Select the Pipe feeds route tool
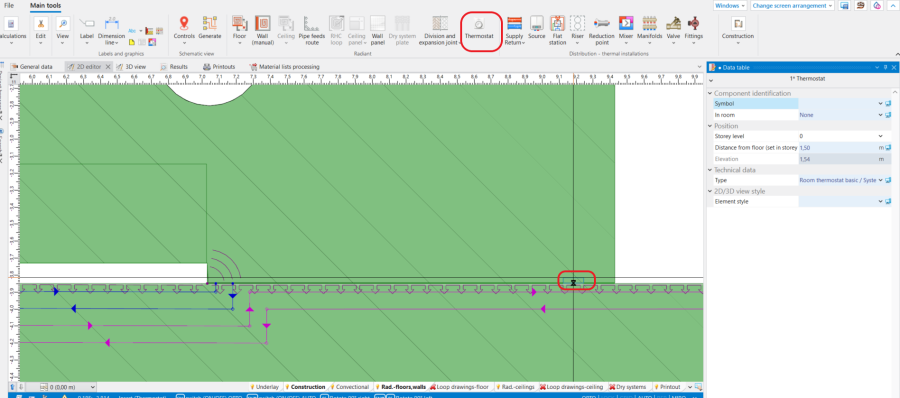The width and height of the screenshot is (900, 398). 312,29
